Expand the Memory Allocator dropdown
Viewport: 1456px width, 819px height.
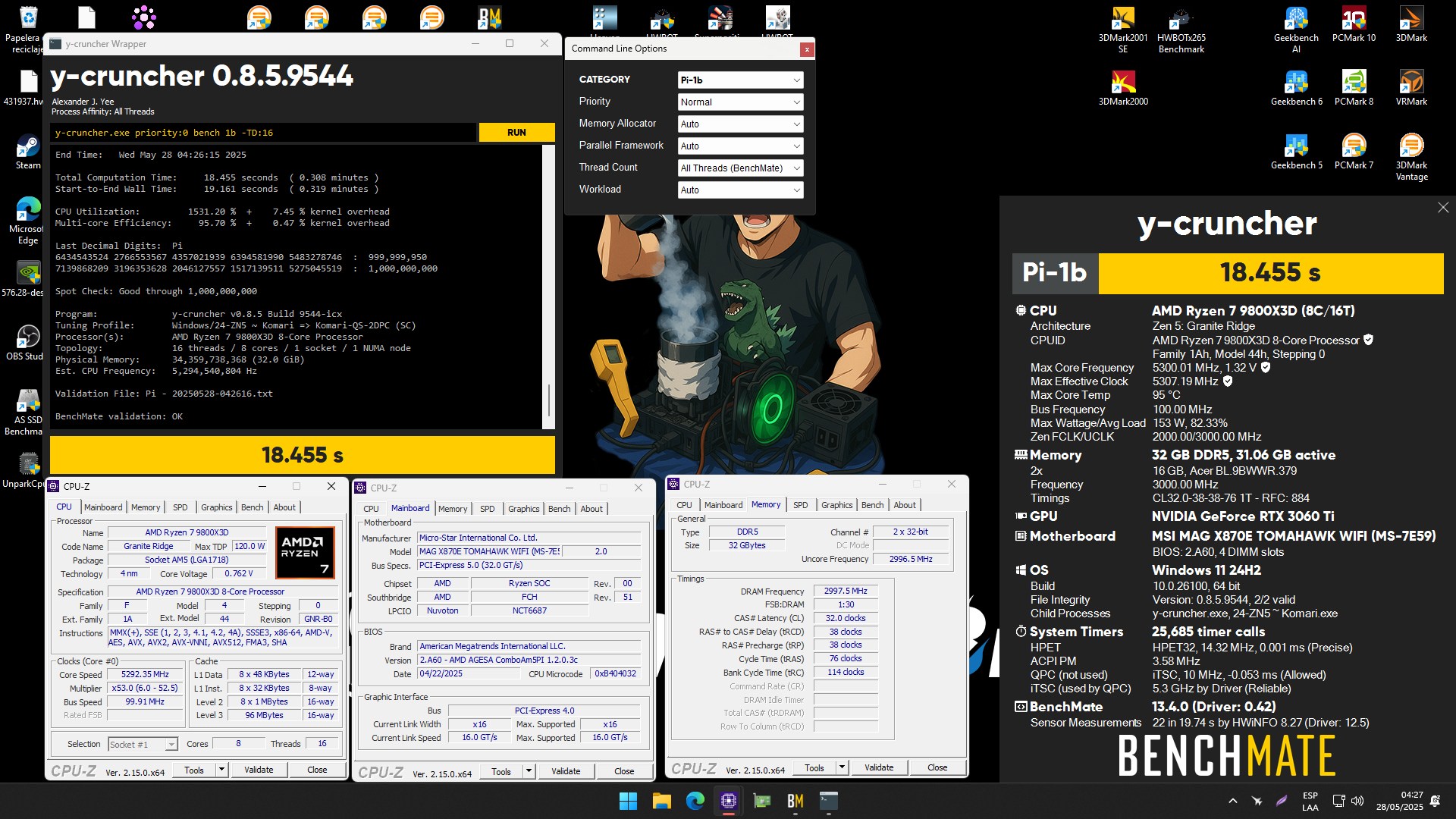[x=740, y=124]
